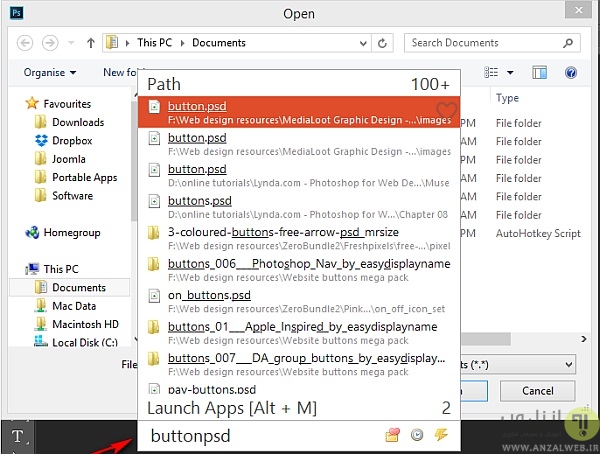Click the clock history icon in launcher
The height and width of the screenshot is (454, 600).
coord(416,435)
